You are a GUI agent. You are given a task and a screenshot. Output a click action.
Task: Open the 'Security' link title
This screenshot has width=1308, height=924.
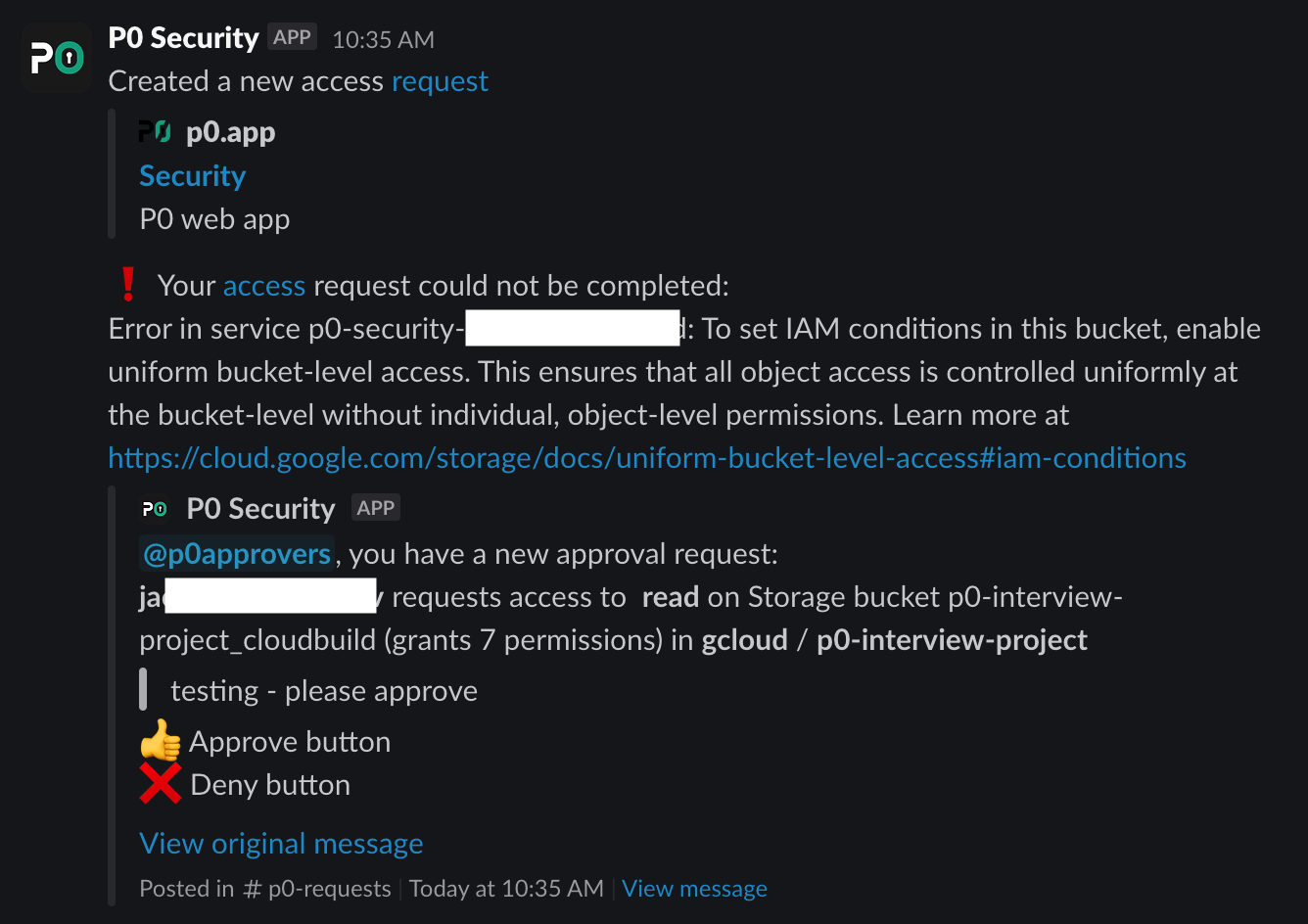192,176
